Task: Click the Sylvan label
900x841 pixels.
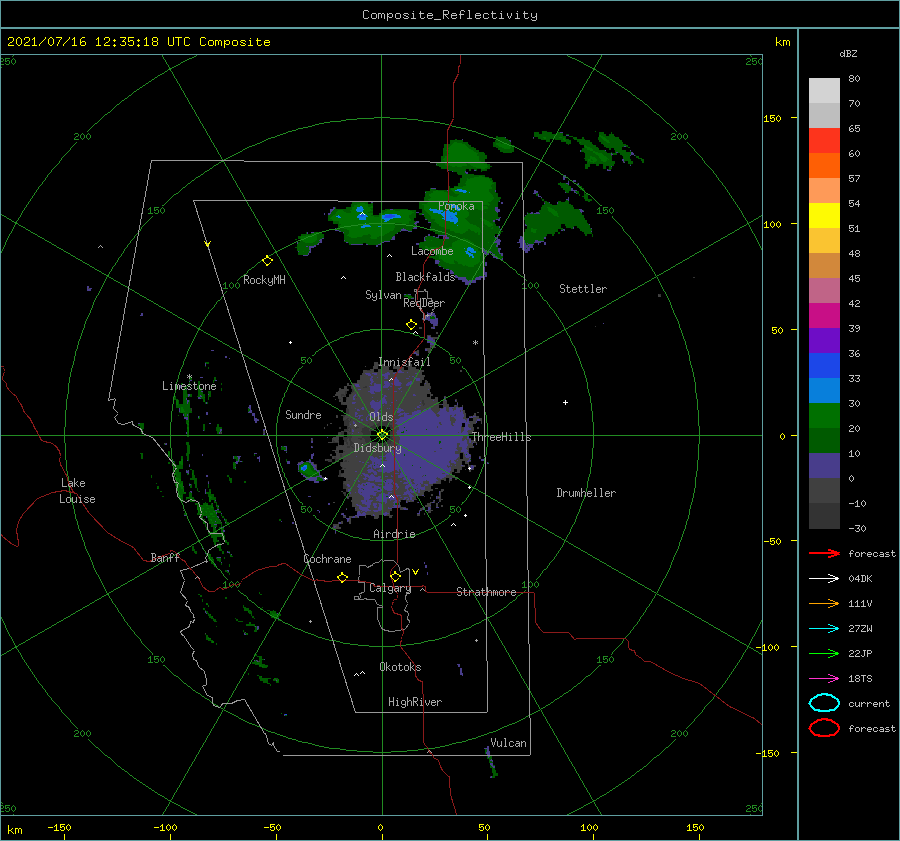Action: tap(383, 295)
